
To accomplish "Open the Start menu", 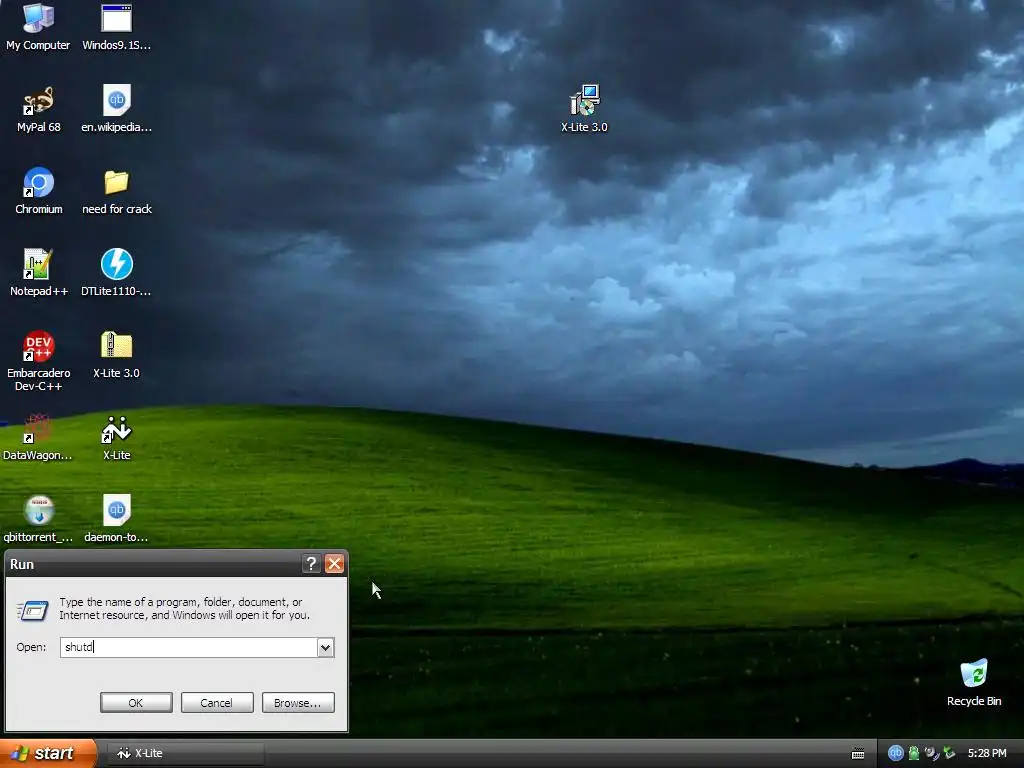I will (48, 753).
